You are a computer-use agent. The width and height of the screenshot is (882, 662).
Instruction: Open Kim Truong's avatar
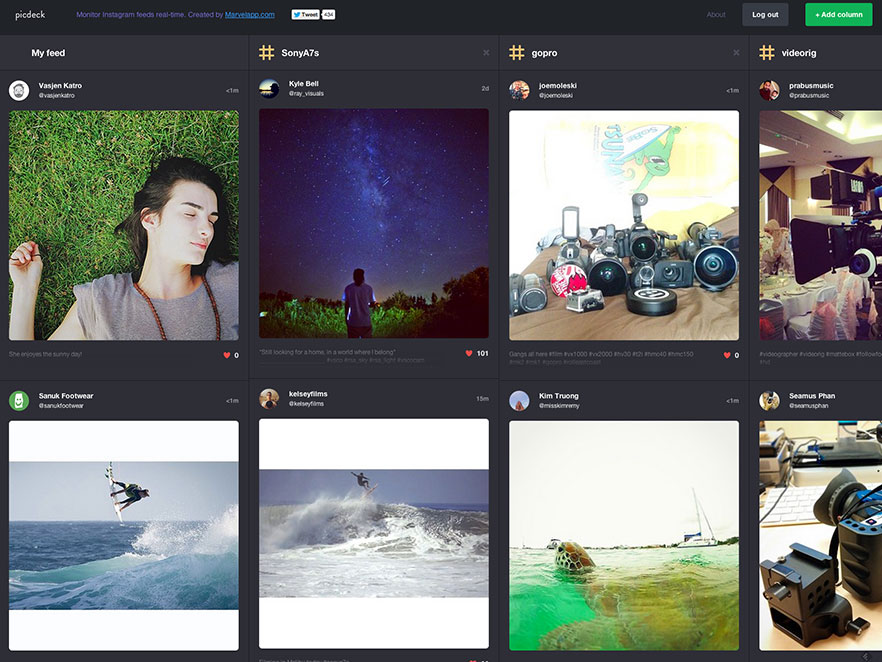(519, 400)
